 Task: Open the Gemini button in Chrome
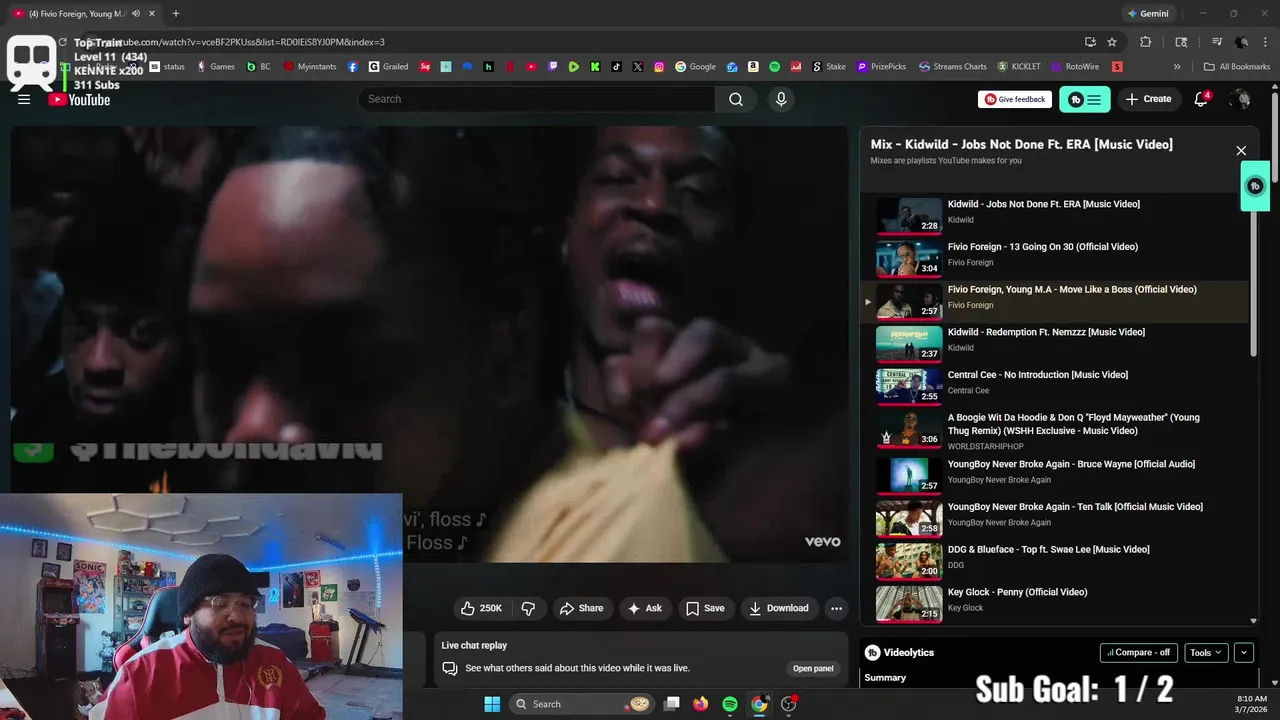pos(1148,14)
